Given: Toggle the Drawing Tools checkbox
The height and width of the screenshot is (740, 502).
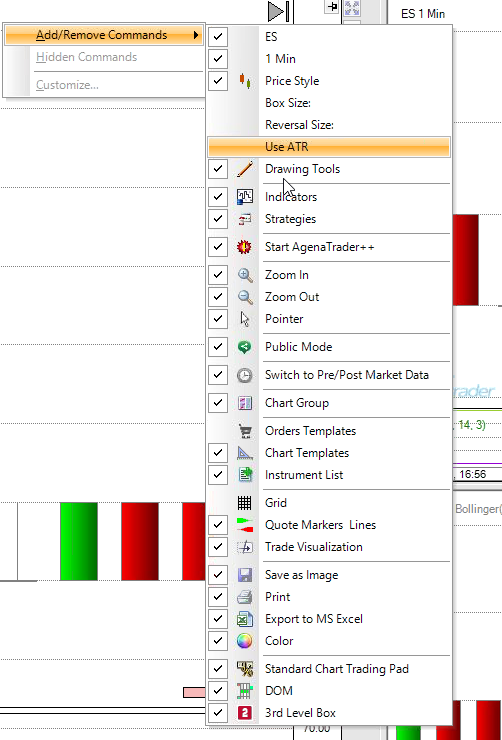Looking at the screenshot, I should point(218,169).
